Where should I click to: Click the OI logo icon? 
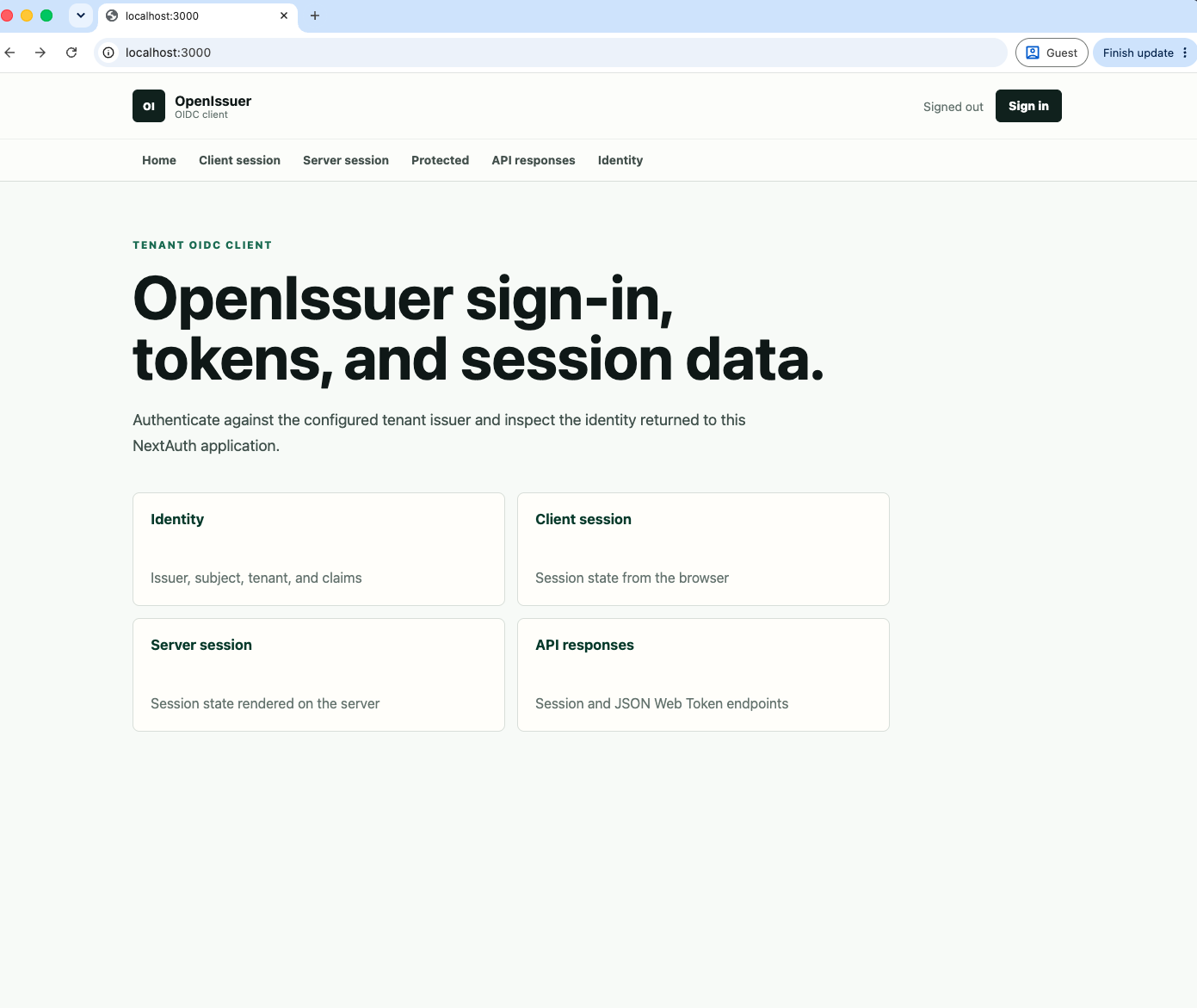[x=149, y=106]
